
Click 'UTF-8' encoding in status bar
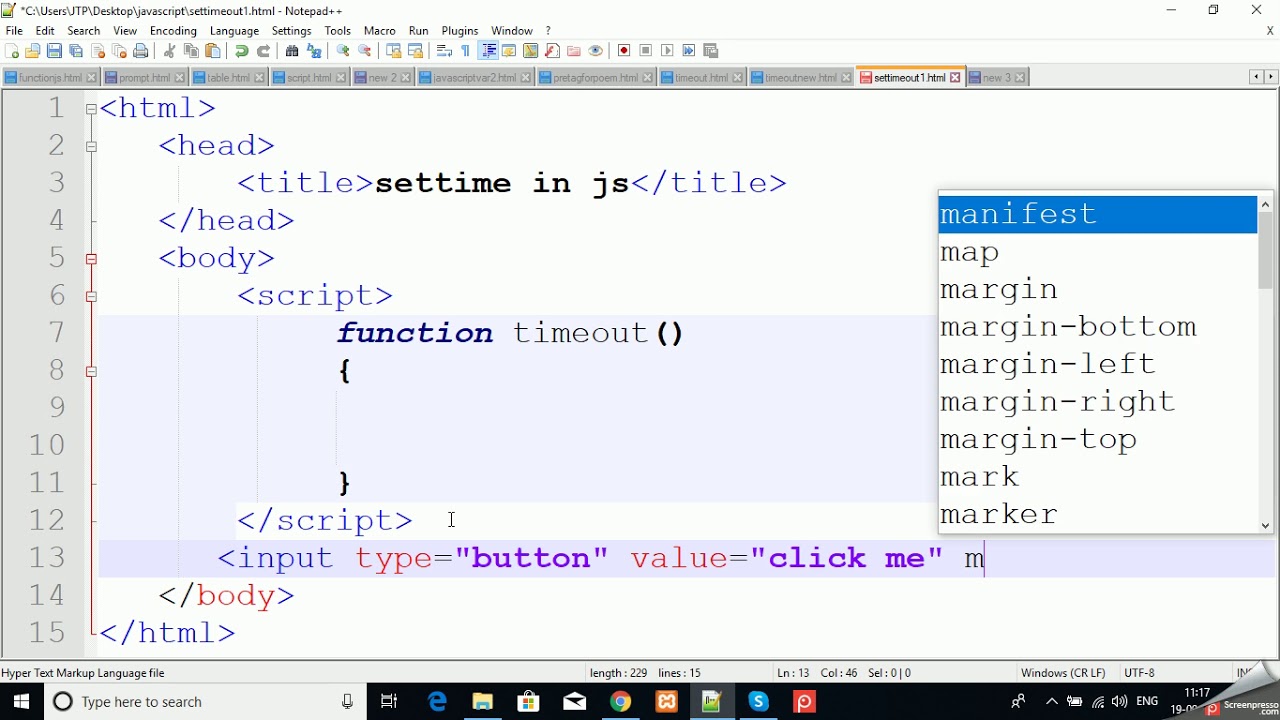click(x=1140, y=673)
